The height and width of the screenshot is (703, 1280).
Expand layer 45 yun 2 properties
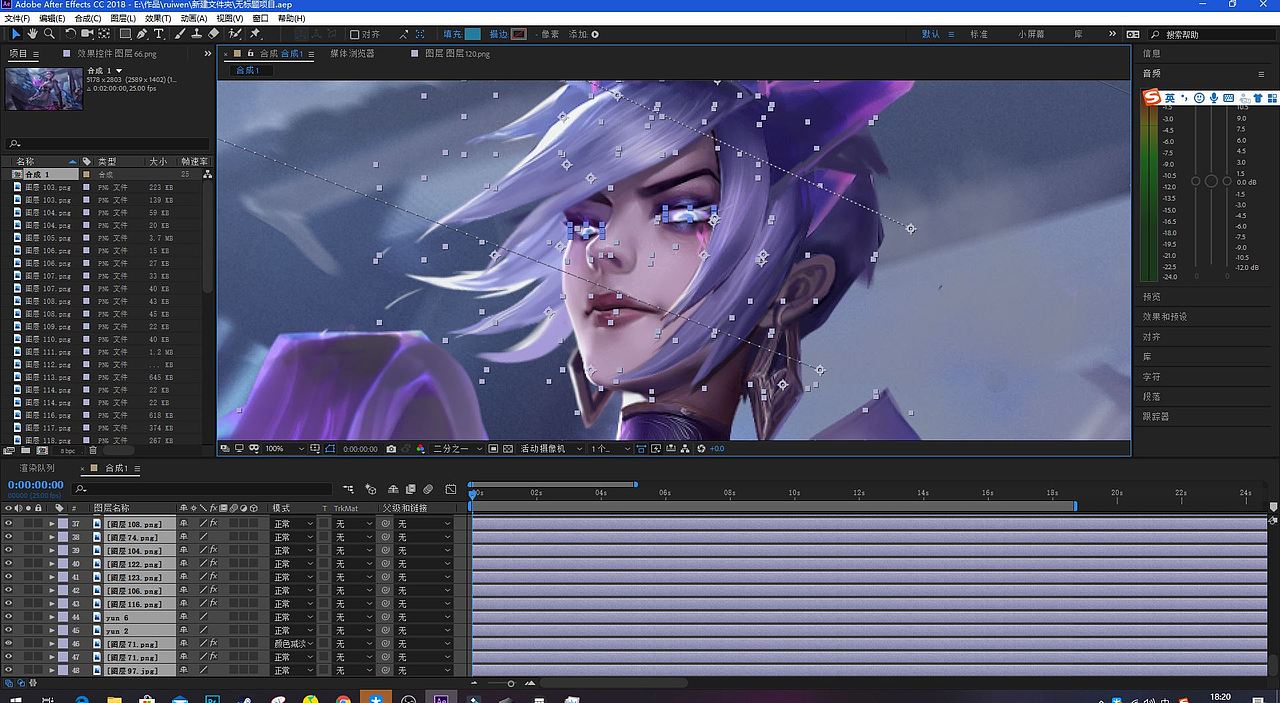click(52, 630)
